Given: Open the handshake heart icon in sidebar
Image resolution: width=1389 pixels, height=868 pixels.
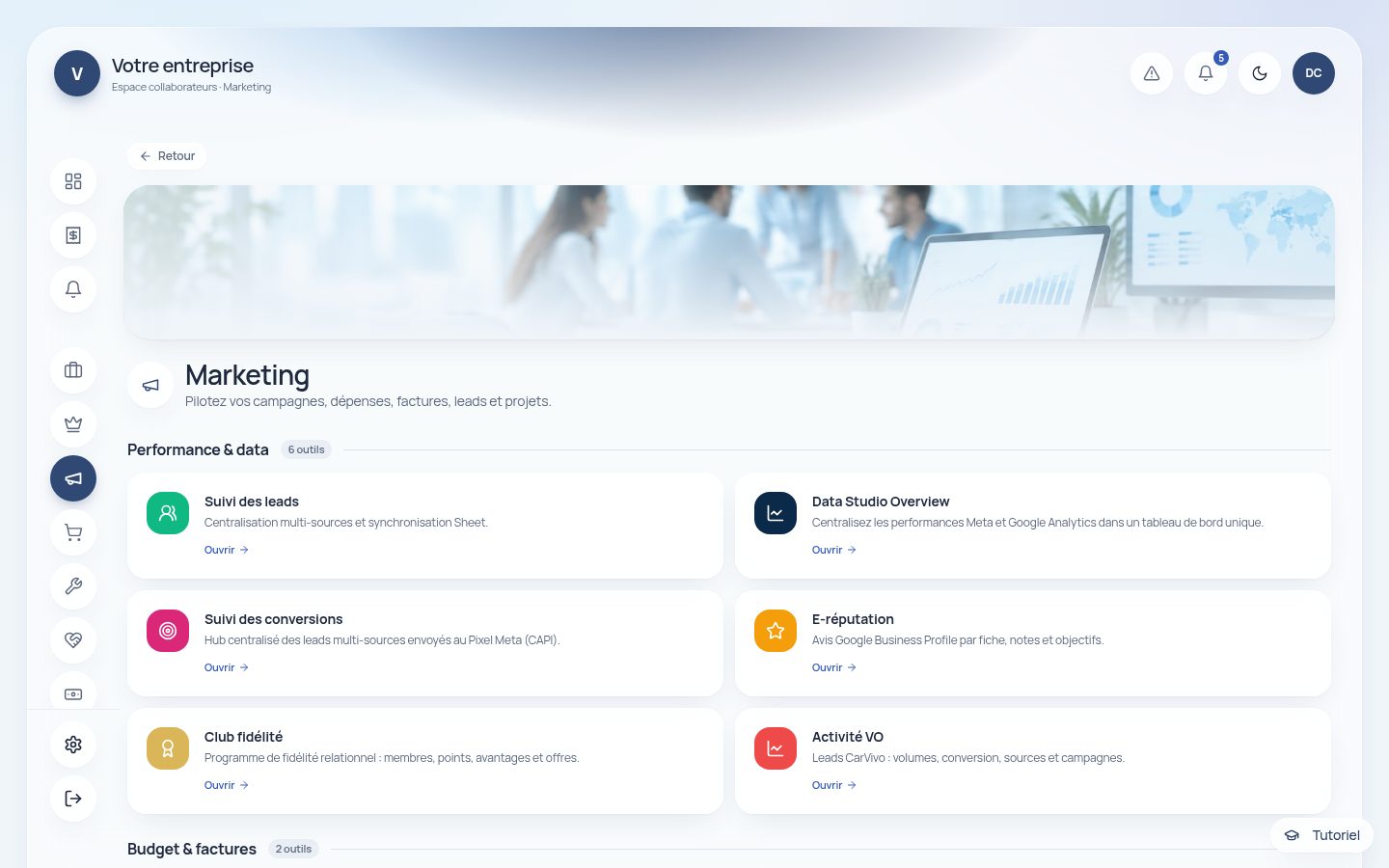Looking at the screenshot, I should coord(73,640).
